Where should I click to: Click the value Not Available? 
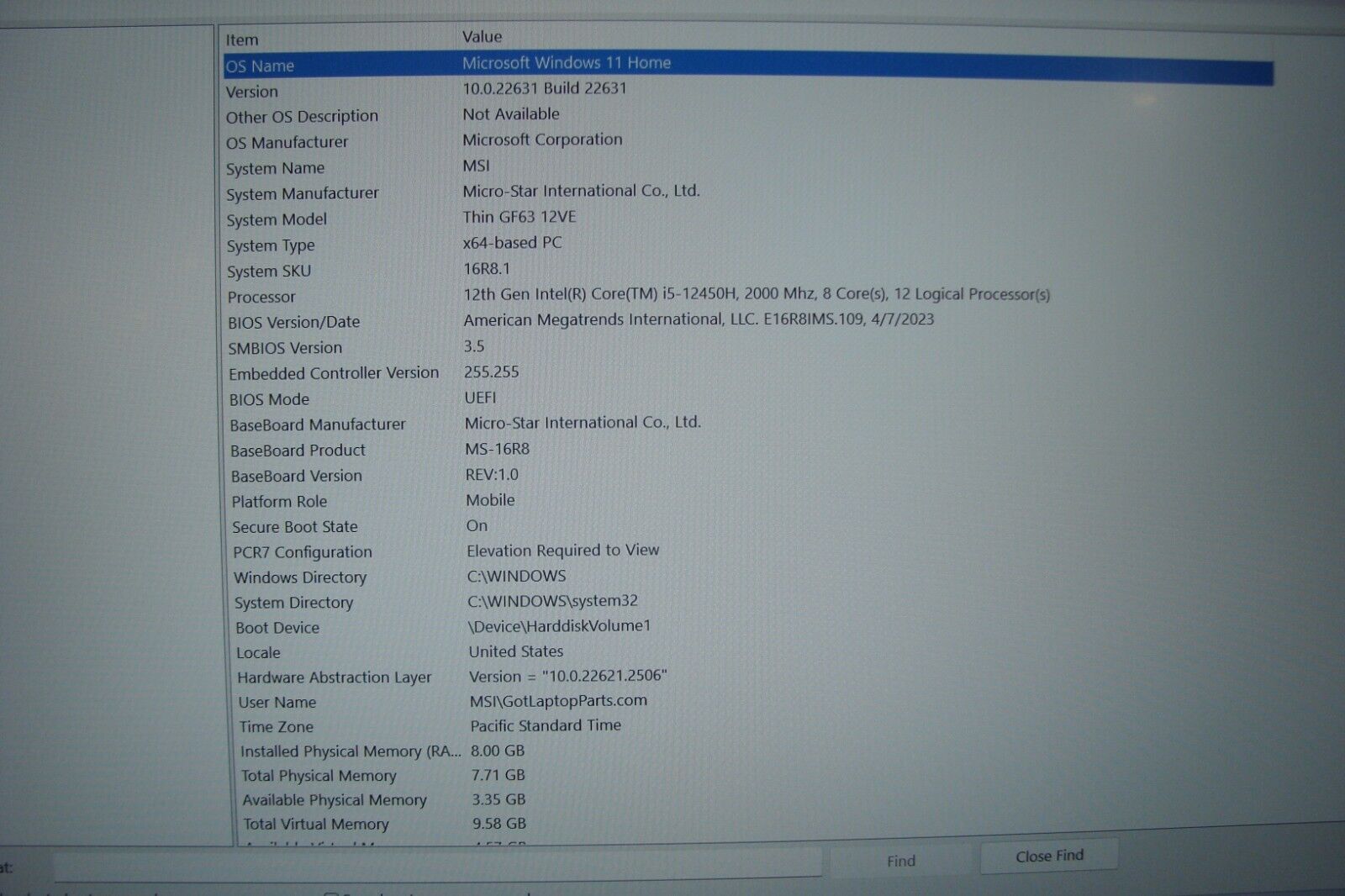click(510, 113)
